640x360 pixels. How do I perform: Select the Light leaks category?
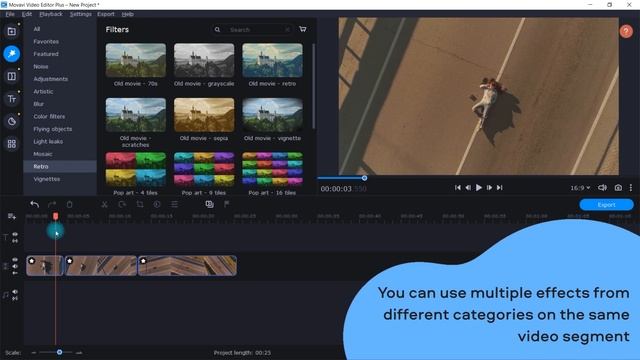point(48,142)
